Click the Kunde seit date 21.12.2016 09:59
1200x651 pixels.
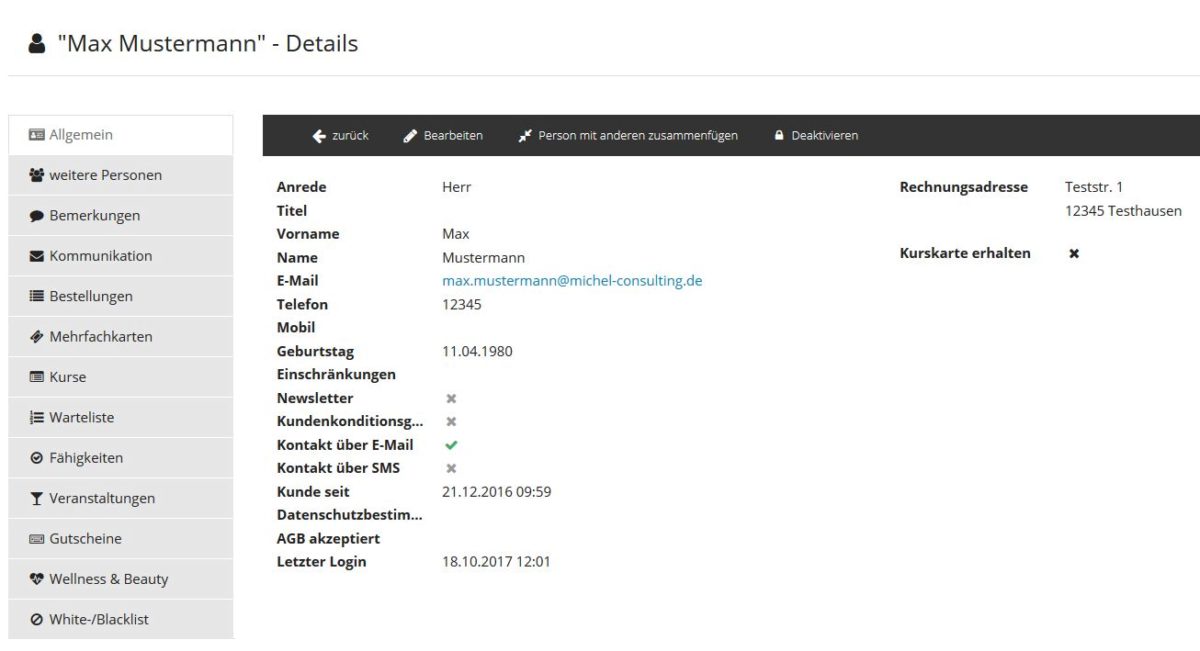coord(496,492)
